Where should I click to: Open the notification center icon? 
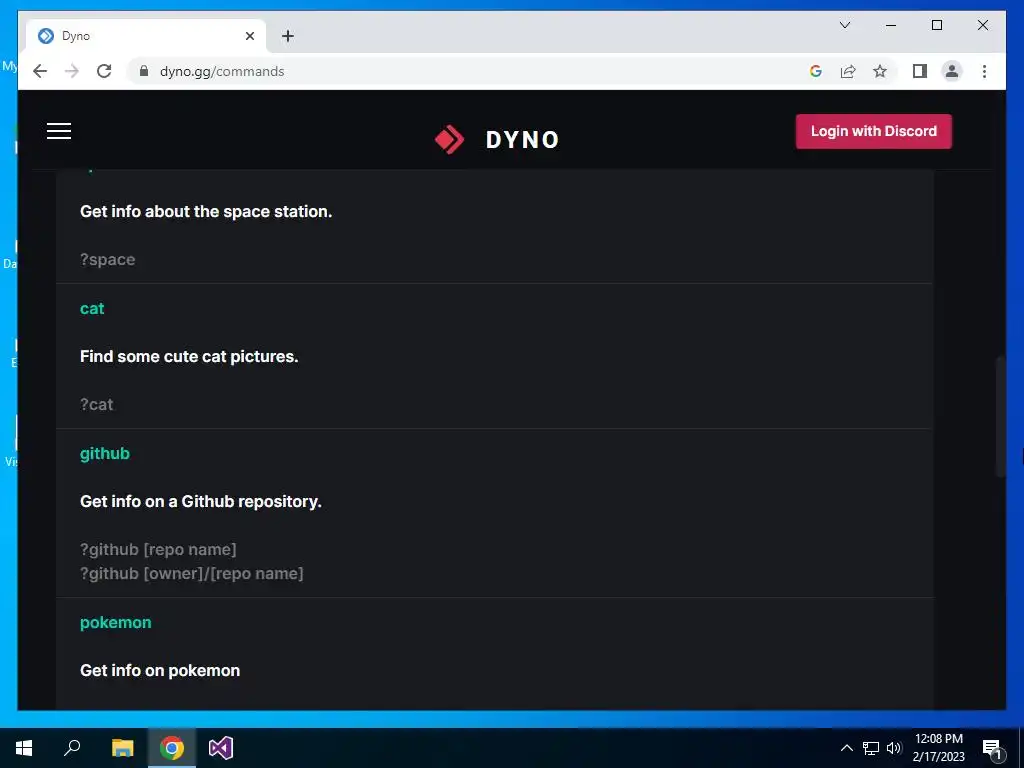992,748
